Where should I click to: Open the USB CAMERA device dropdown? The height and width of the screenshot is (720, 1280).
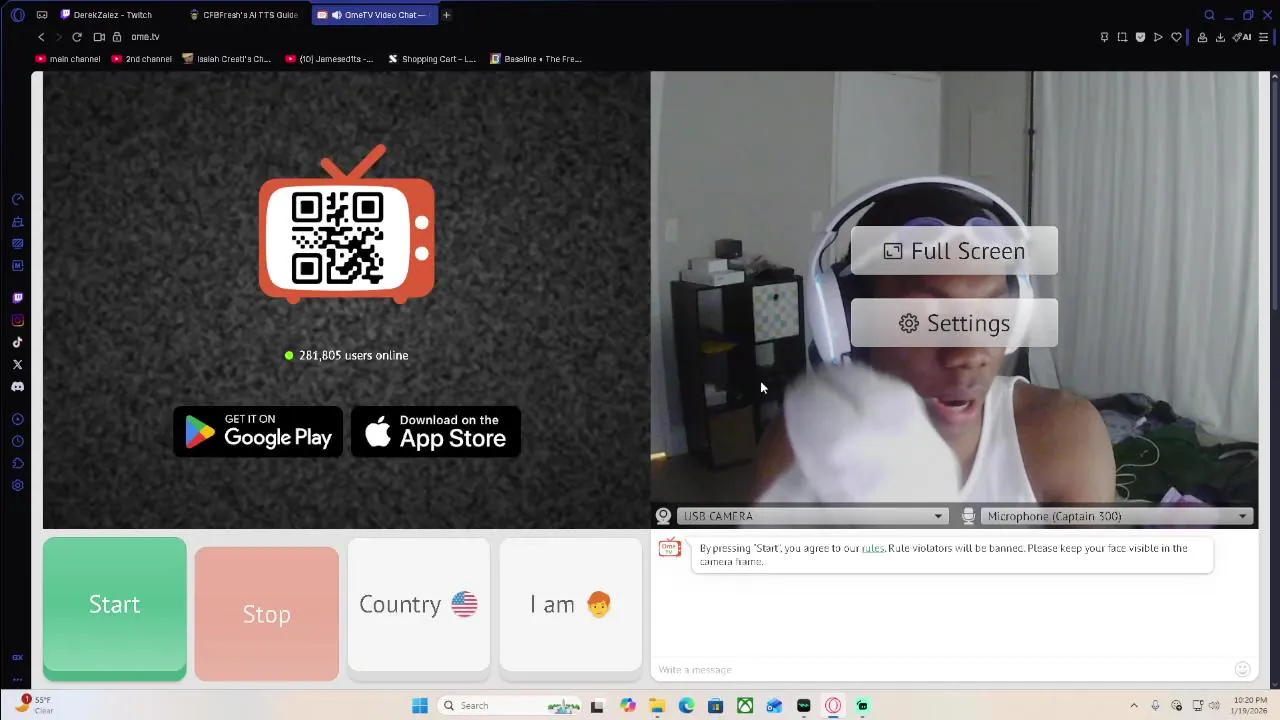pyautogui.click(x=811, y=516)
